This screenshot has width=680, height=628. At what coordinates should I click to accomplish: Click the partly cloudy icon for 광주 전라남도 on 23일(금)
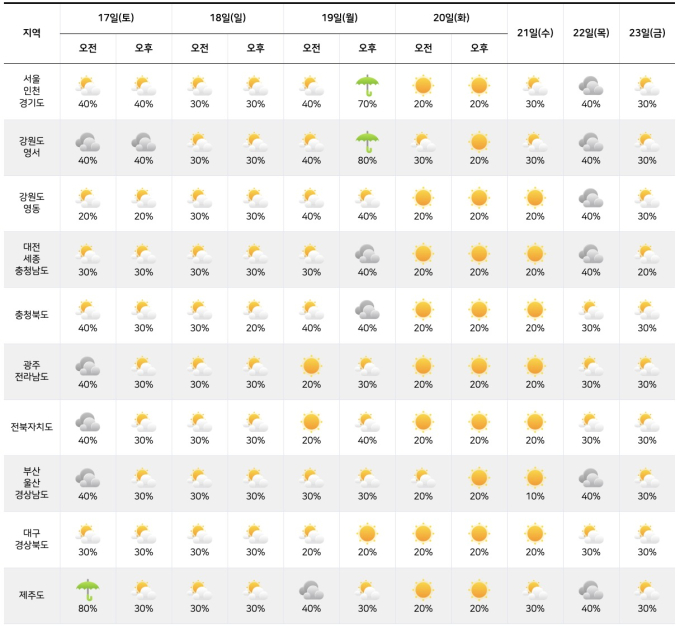[647, 366]
